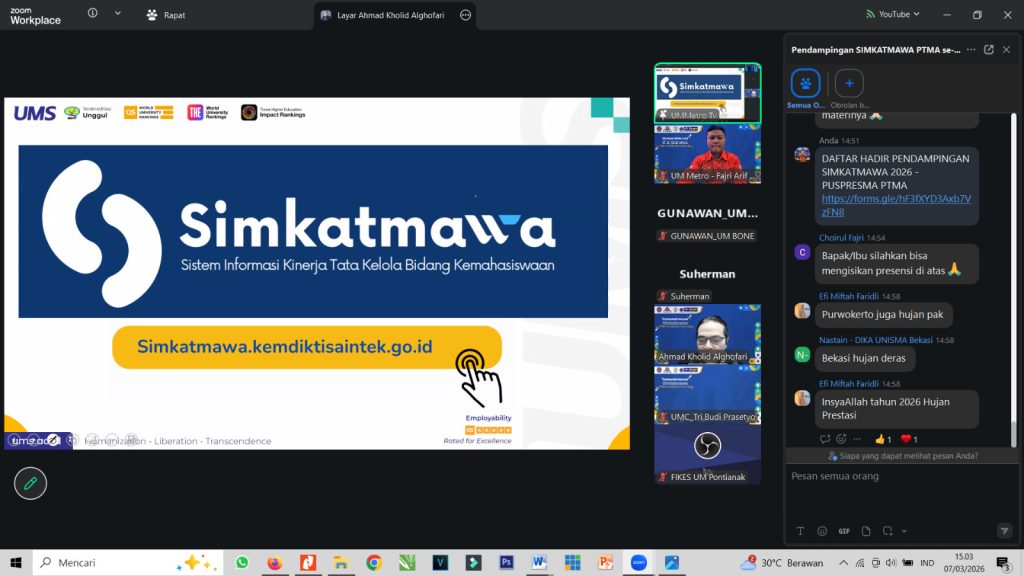Select the Semua Orang chat tab
This screenshot has width=1024, height=576.
(805, 84)
